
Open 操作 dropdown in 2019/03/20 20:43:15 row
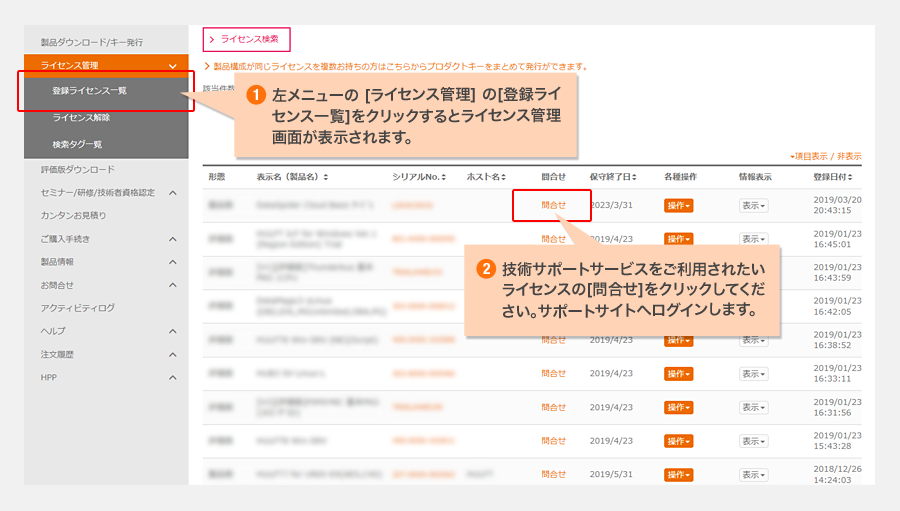[x=678, y=206]
